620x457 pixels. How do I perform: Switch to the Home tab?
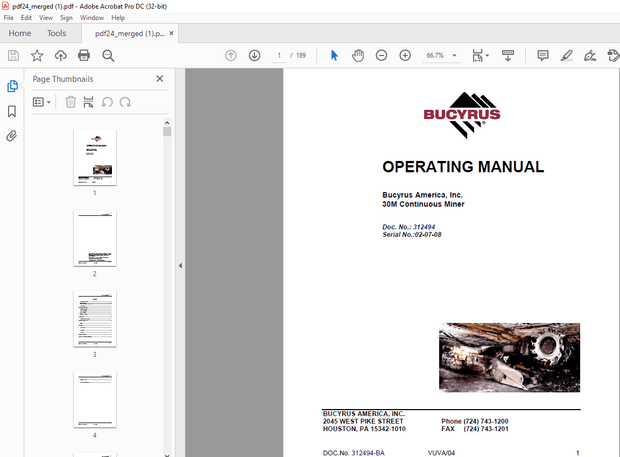point(20,33)
